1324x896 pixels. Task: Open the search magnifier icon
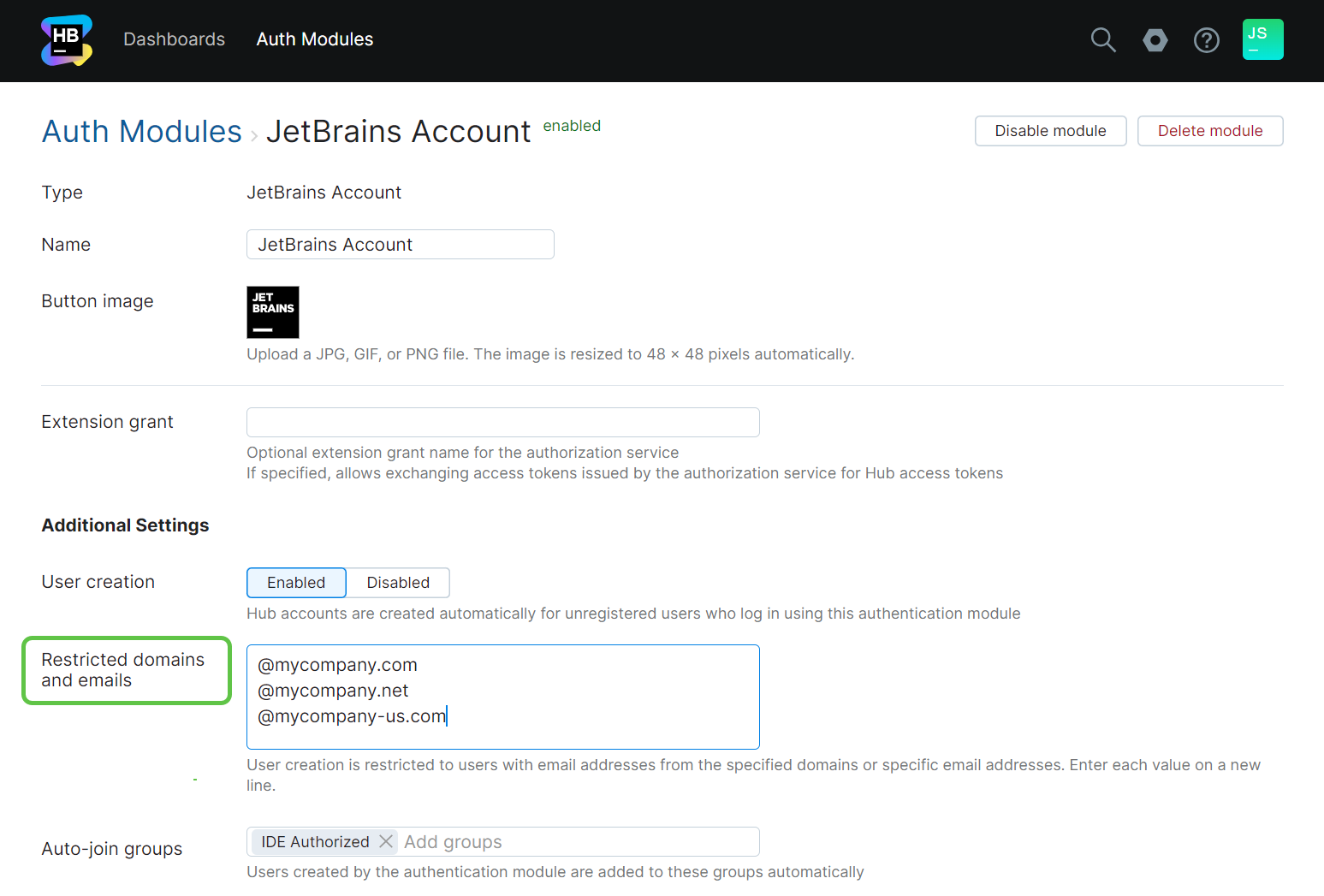click(1103, 40)
